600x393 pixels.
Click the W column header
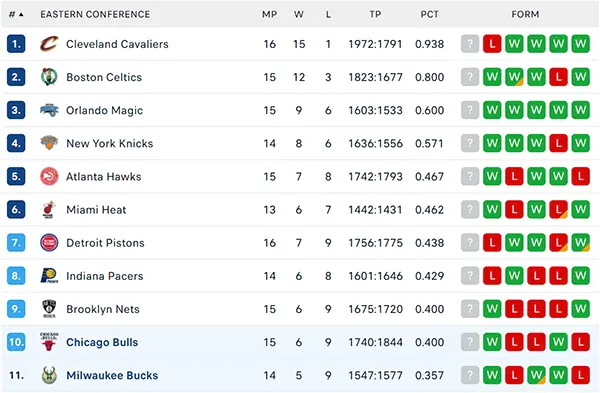299,15
